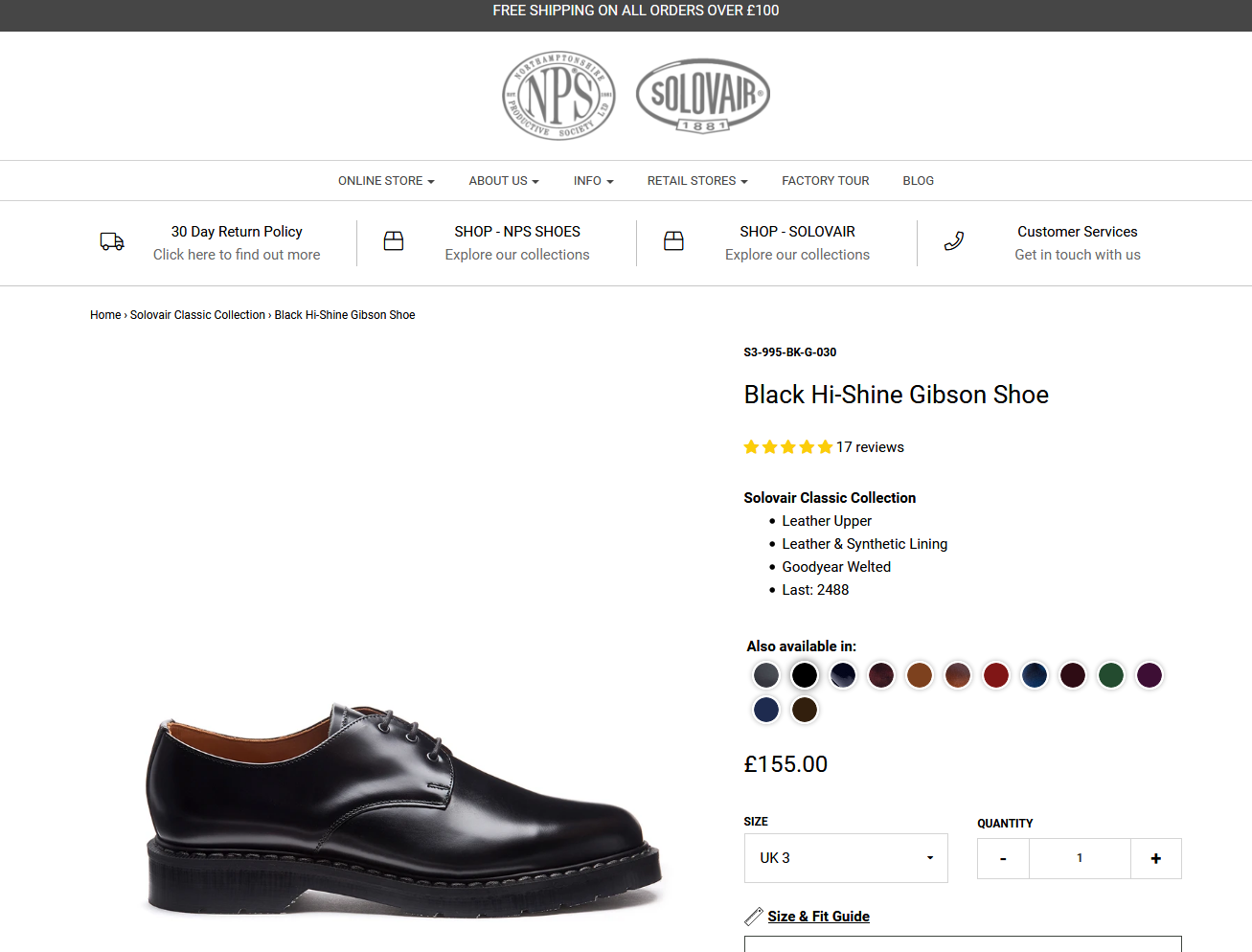Click the £155.00 price
The height and width of the screenshot is (952, 1252).
[785, 764]
